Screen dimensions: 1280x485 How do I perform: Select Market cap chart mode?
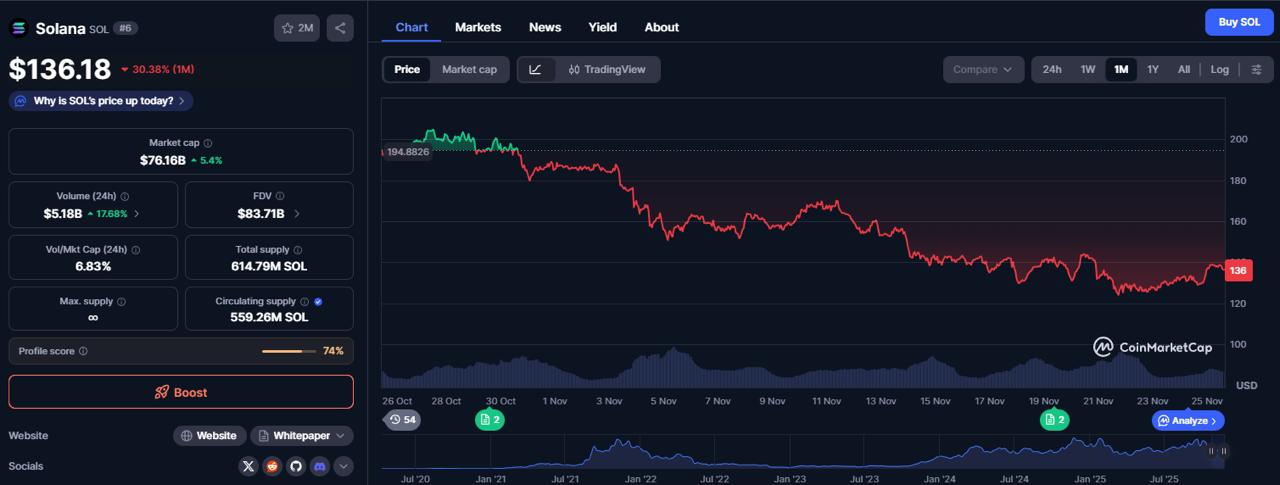click(469, 69)
